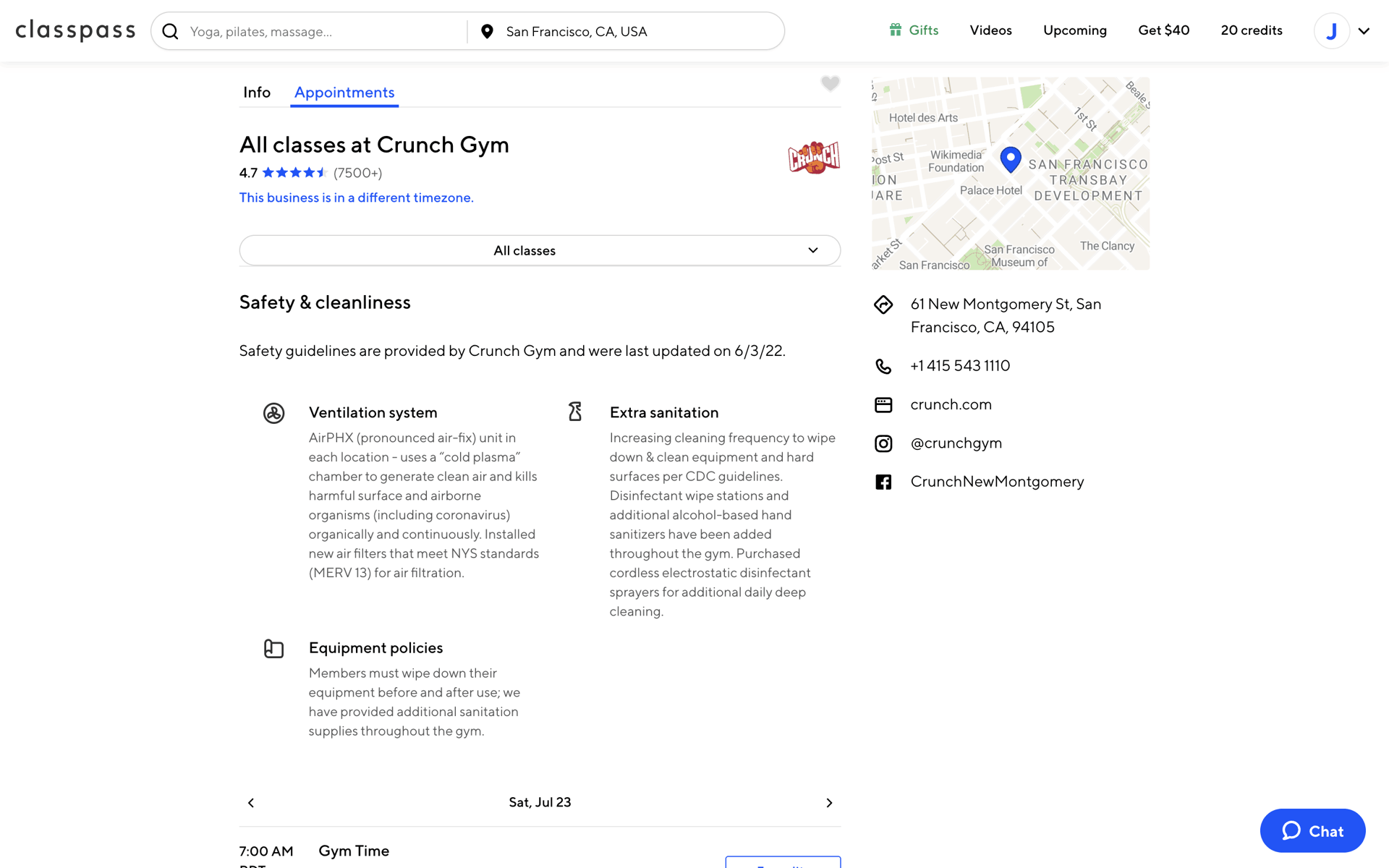Click the different timezone notice link
Screen dimensions: 1389x868
click(x=356, y=197)
